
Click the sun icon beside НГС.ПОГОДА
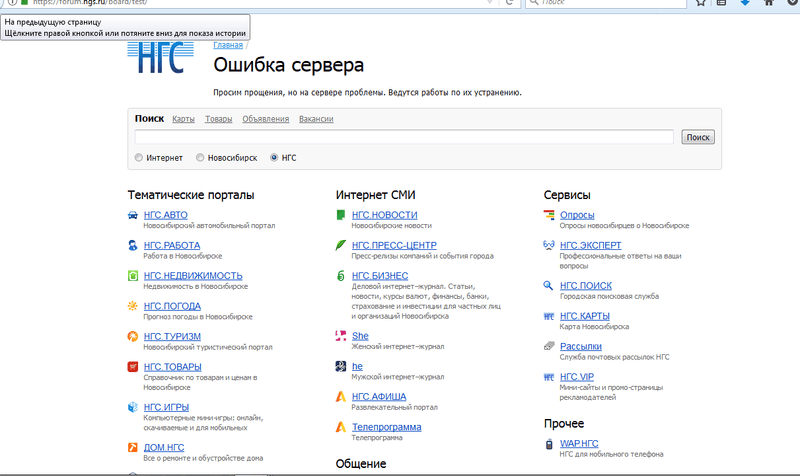click(133, 306)
